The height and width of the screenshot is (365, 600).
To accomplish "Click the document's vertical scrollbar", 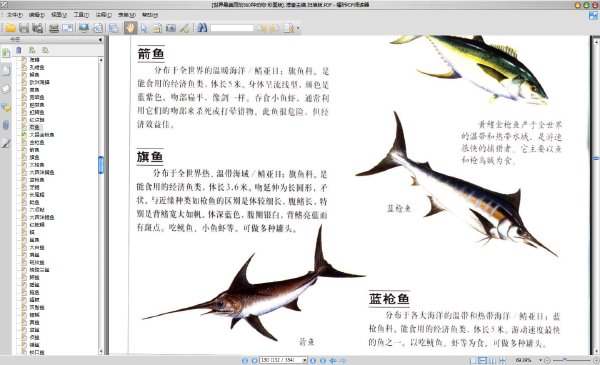I will 596,195.
